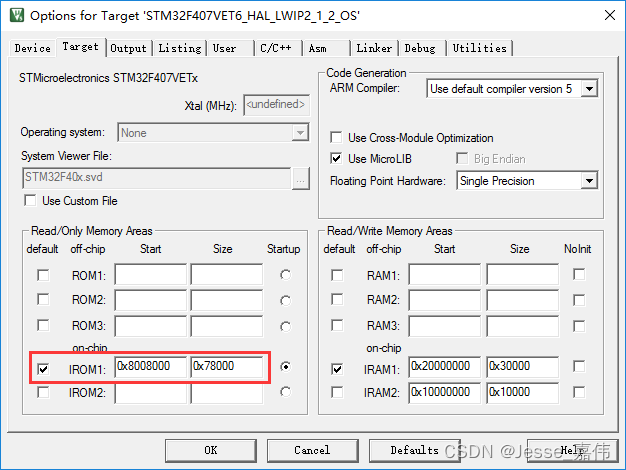The height and width of the screenshot is (470, 626).
Task: Select the ROM3 Startup radio button
Action: (x=285, y=327)
